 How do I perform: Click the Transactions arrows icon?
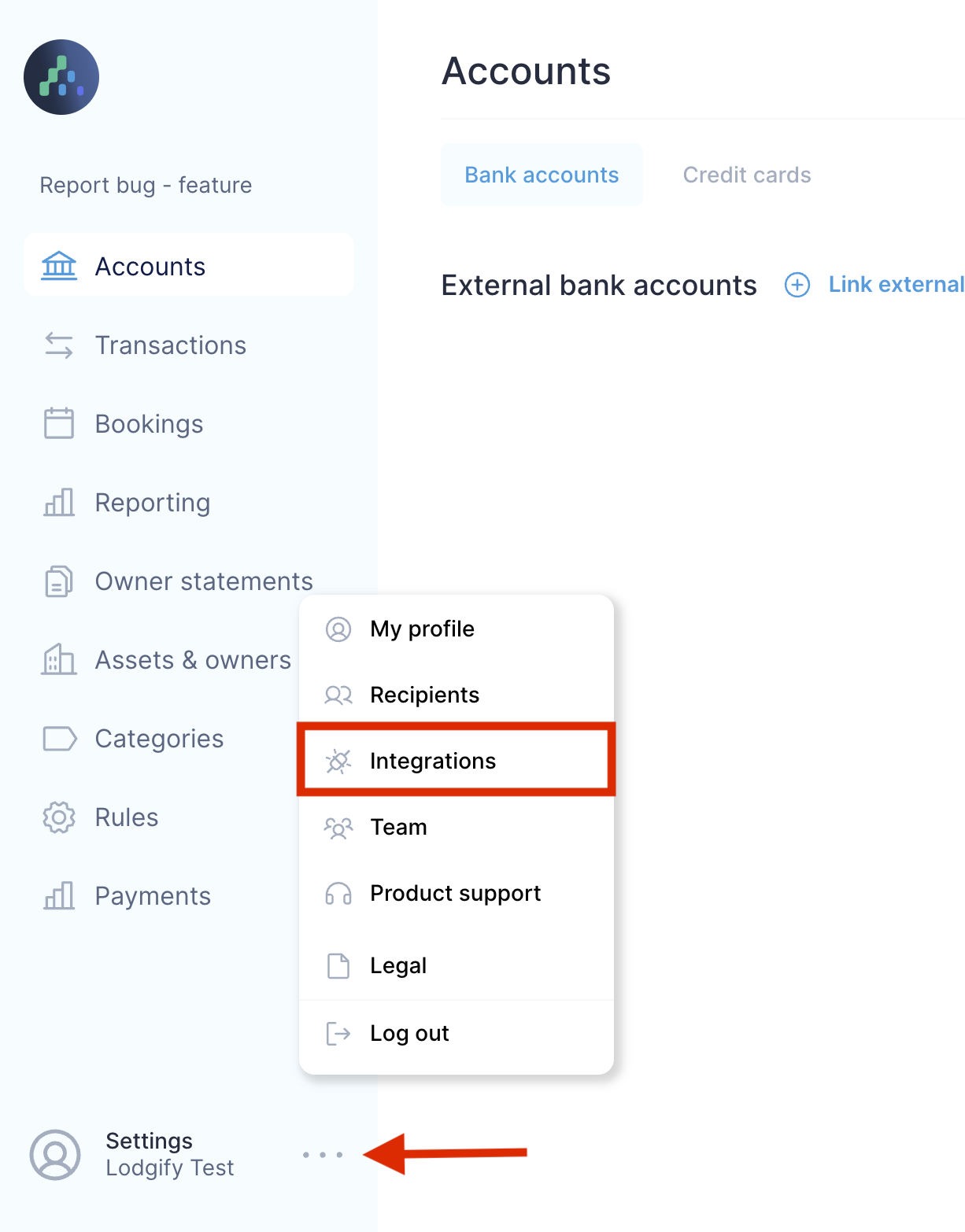click(59, 345)
